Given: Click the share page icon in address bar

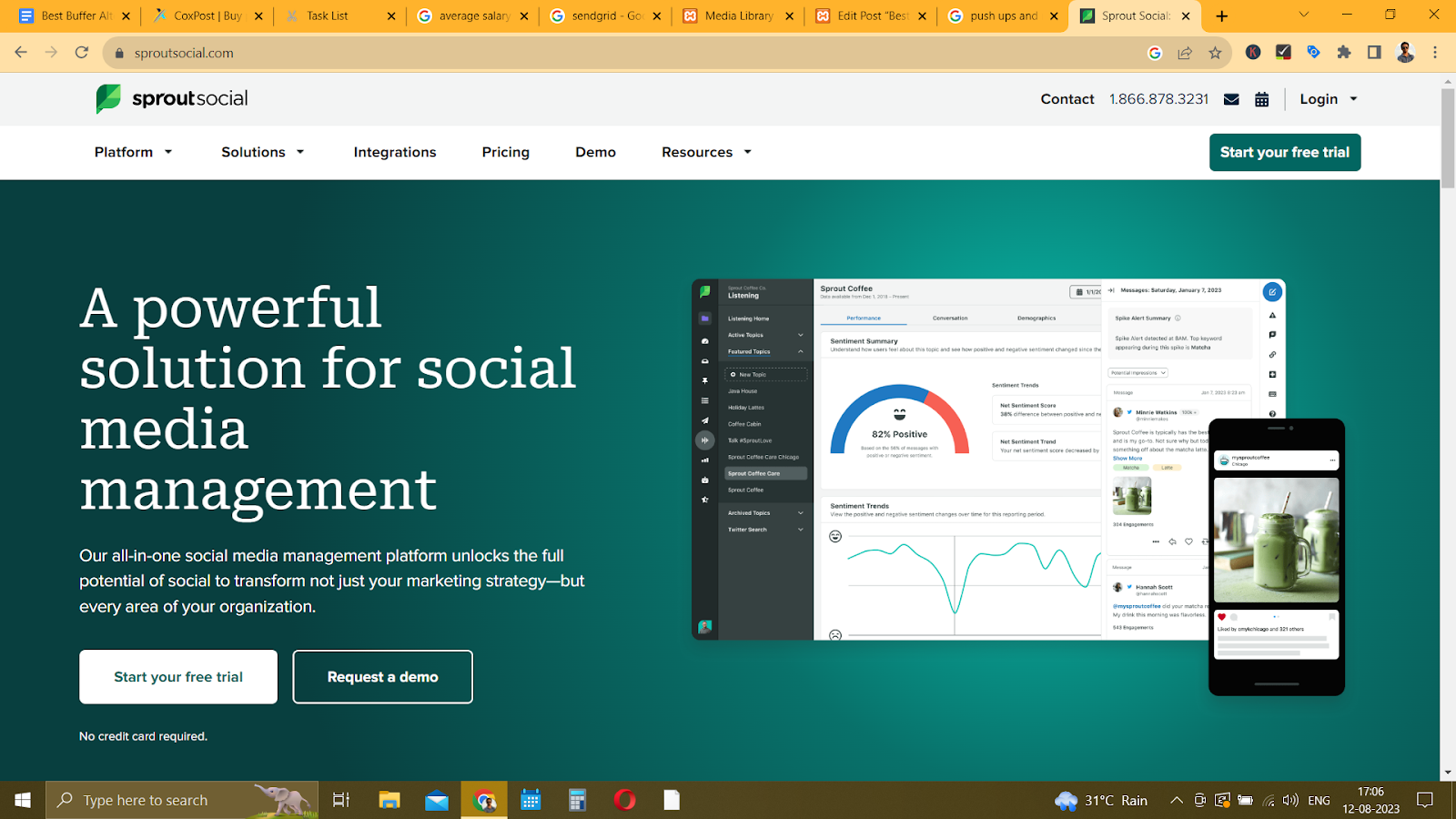Looking at the screenshot, I should pos(1185,53).
